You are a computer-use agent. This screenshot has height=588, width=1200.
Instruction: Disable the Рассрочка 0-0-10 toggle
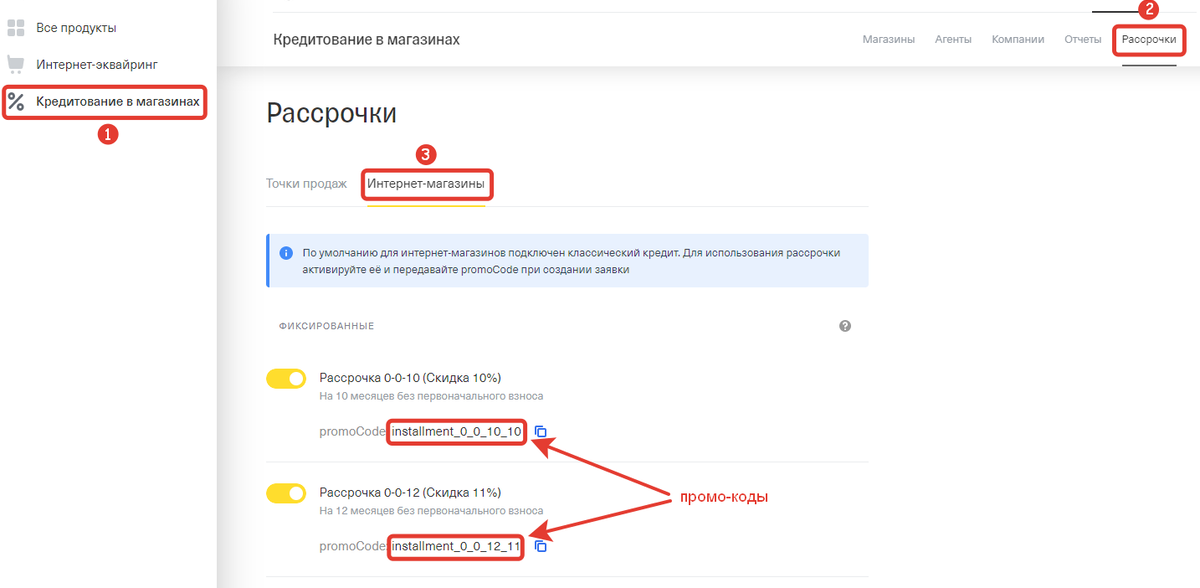pyautogui.click(x=286, y=379)
